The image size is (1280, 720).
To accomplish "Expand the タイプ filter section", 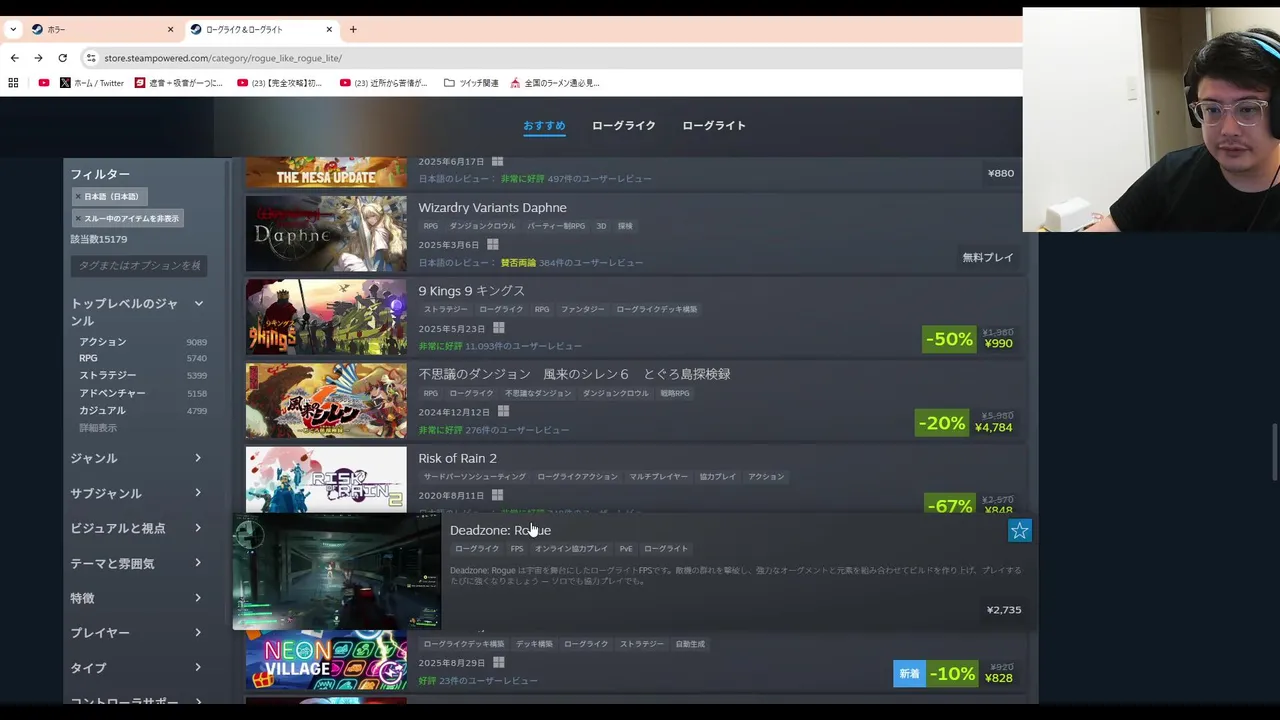I will (137, 668).
